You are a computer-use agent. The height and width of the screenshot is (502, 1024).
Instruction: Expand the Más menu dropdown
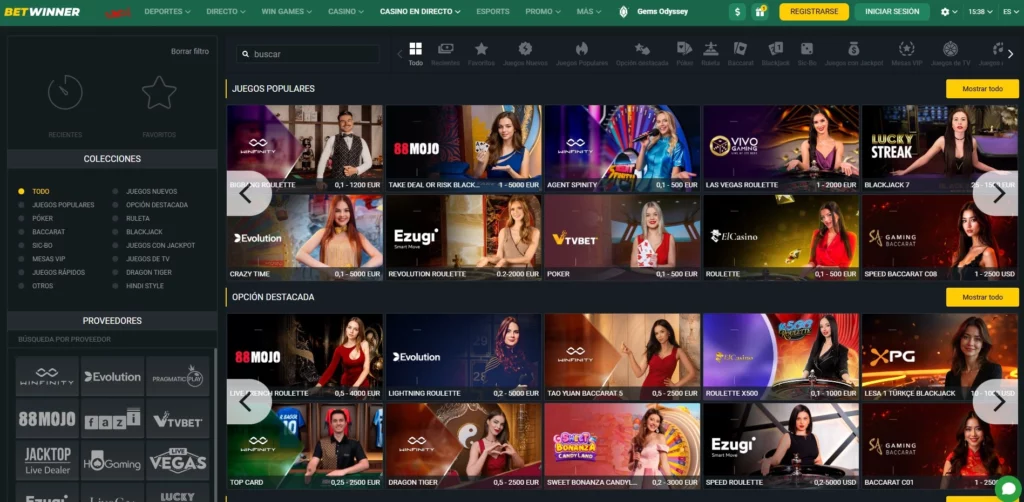(x=589, y=12)
